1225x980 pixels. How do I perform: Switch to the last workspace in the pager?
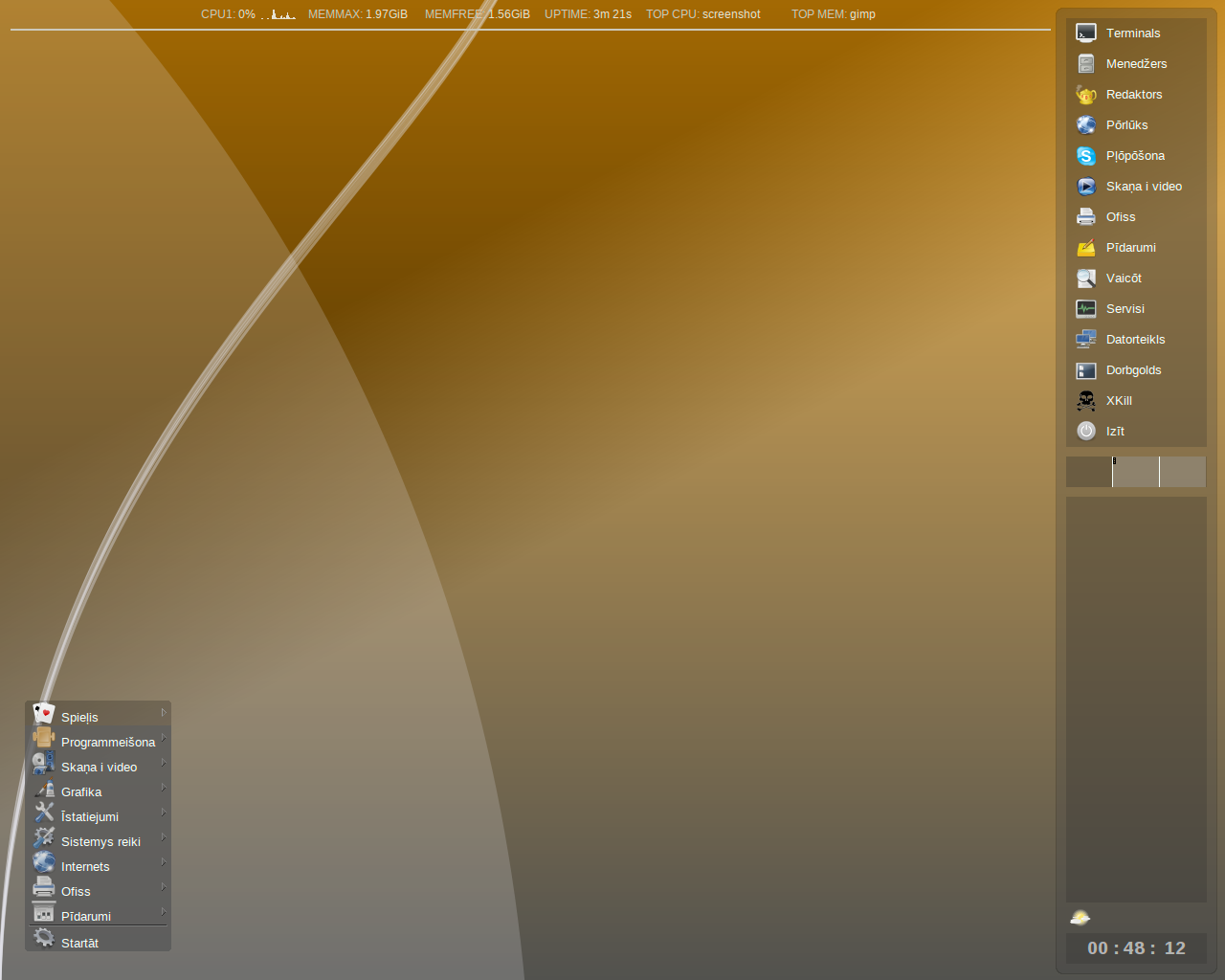[1183, 472]
